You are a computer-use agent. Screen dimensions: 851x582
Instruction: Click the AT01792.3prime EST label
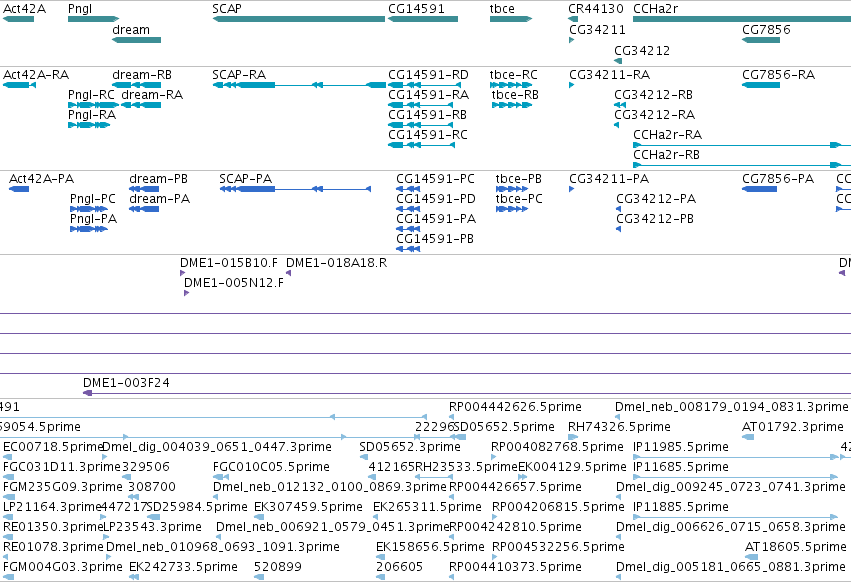pyautogui.click(x=793, y=427)
